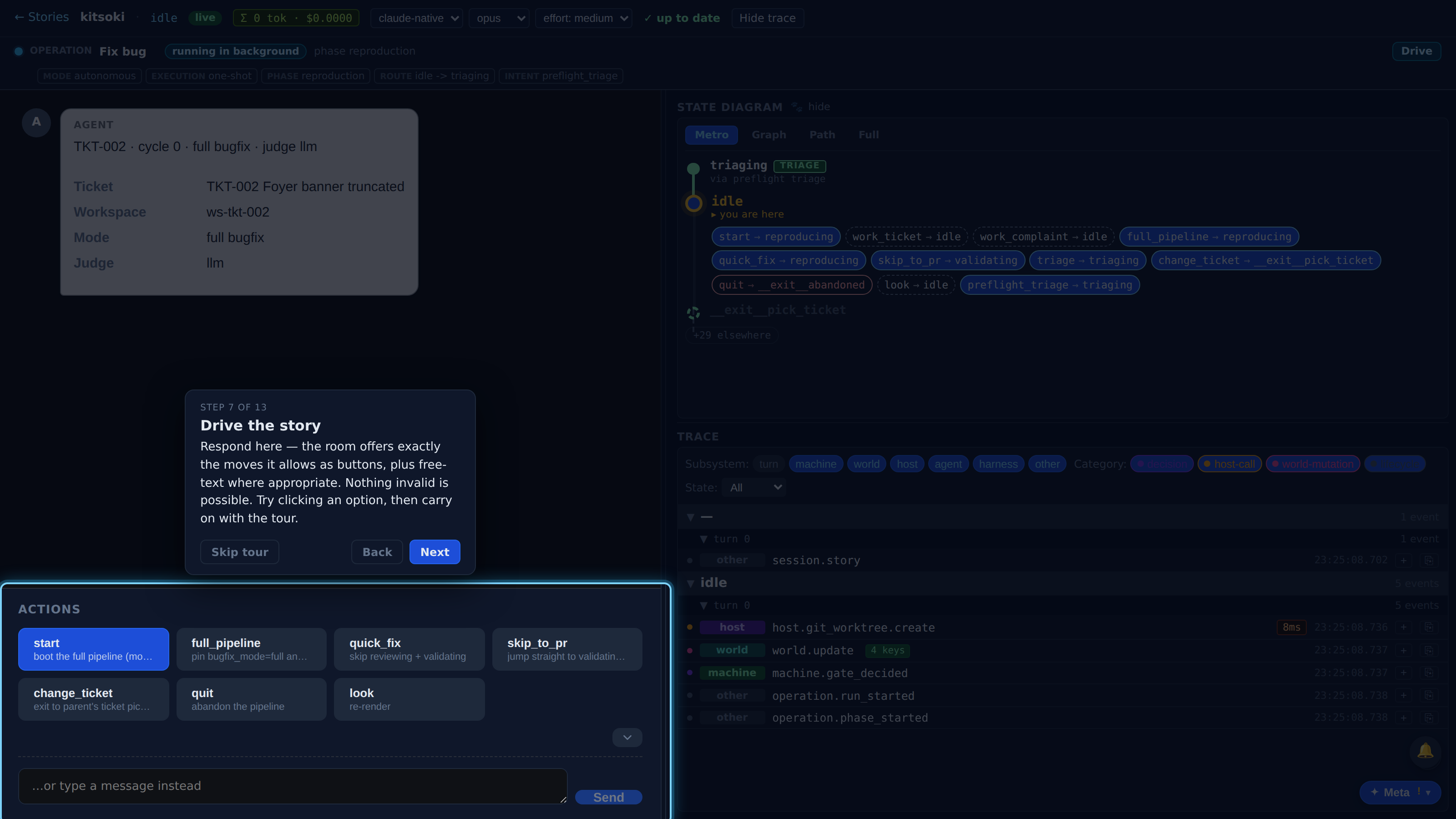The height and width of the screenshot is (819, 1456).
Task: Switch to the Path diagram tab
Action: 822,135
